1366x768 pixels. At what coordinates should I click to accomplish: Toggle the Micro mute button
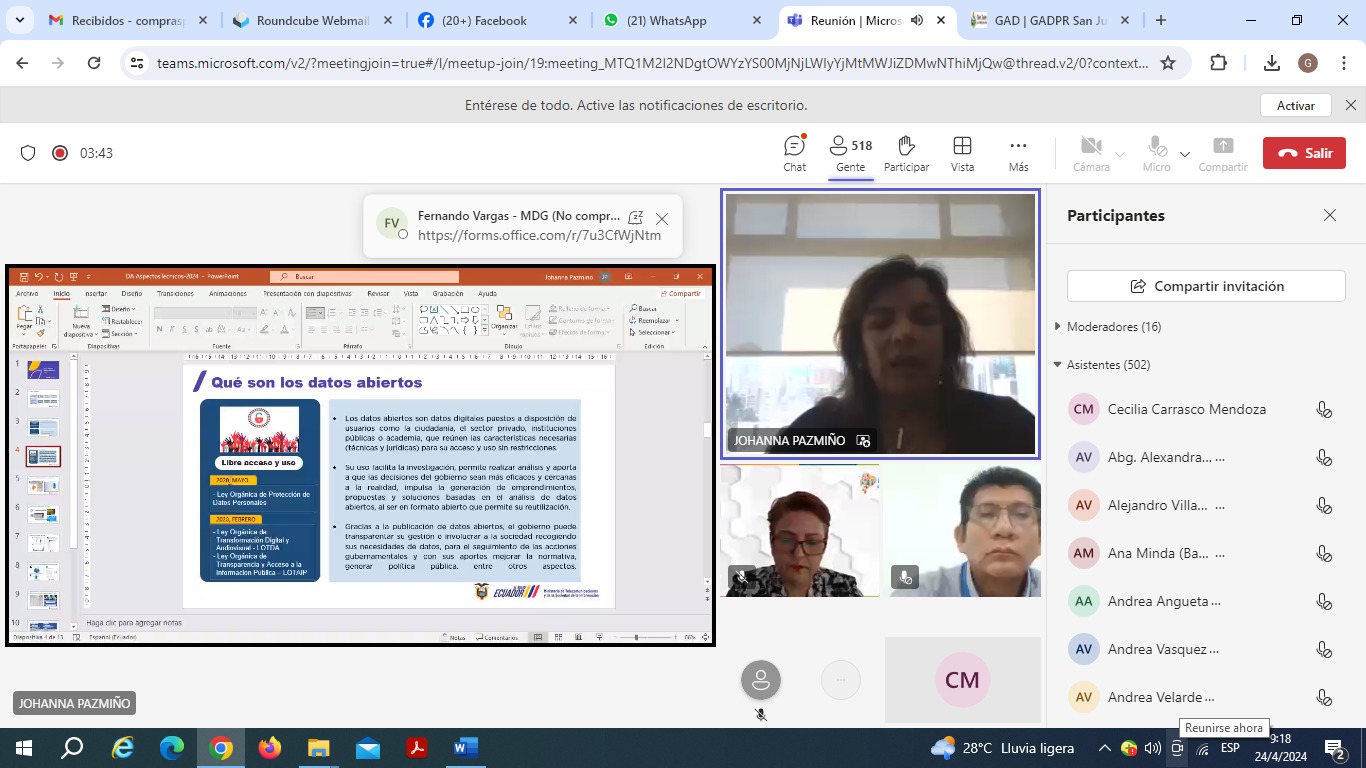coord(1157,147)
